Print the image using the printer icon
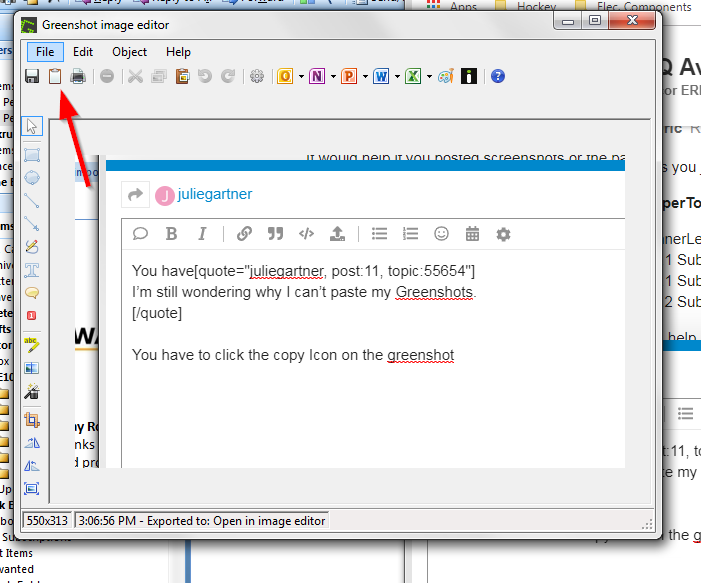 [78, 76]
